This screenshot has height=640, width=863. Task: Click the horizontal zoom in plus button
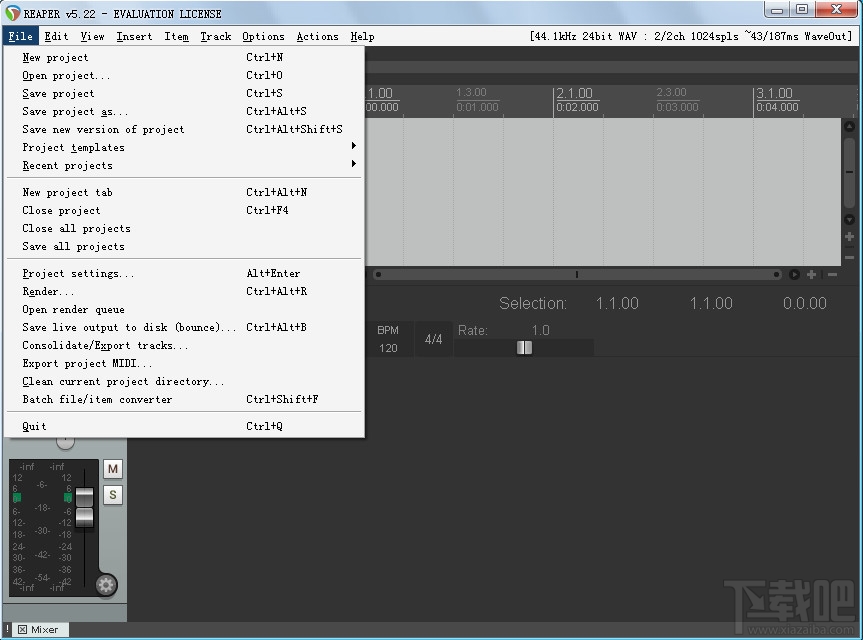click(811, 274)
